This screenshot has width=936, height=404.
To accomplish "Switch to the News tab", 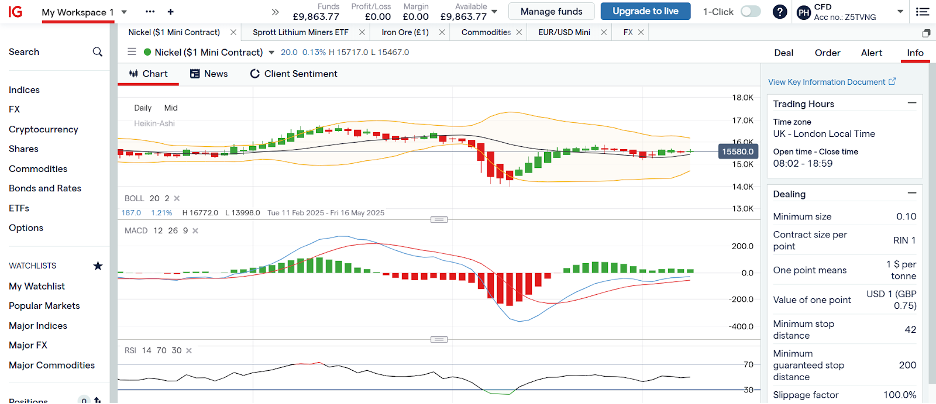I will [208, 74].
